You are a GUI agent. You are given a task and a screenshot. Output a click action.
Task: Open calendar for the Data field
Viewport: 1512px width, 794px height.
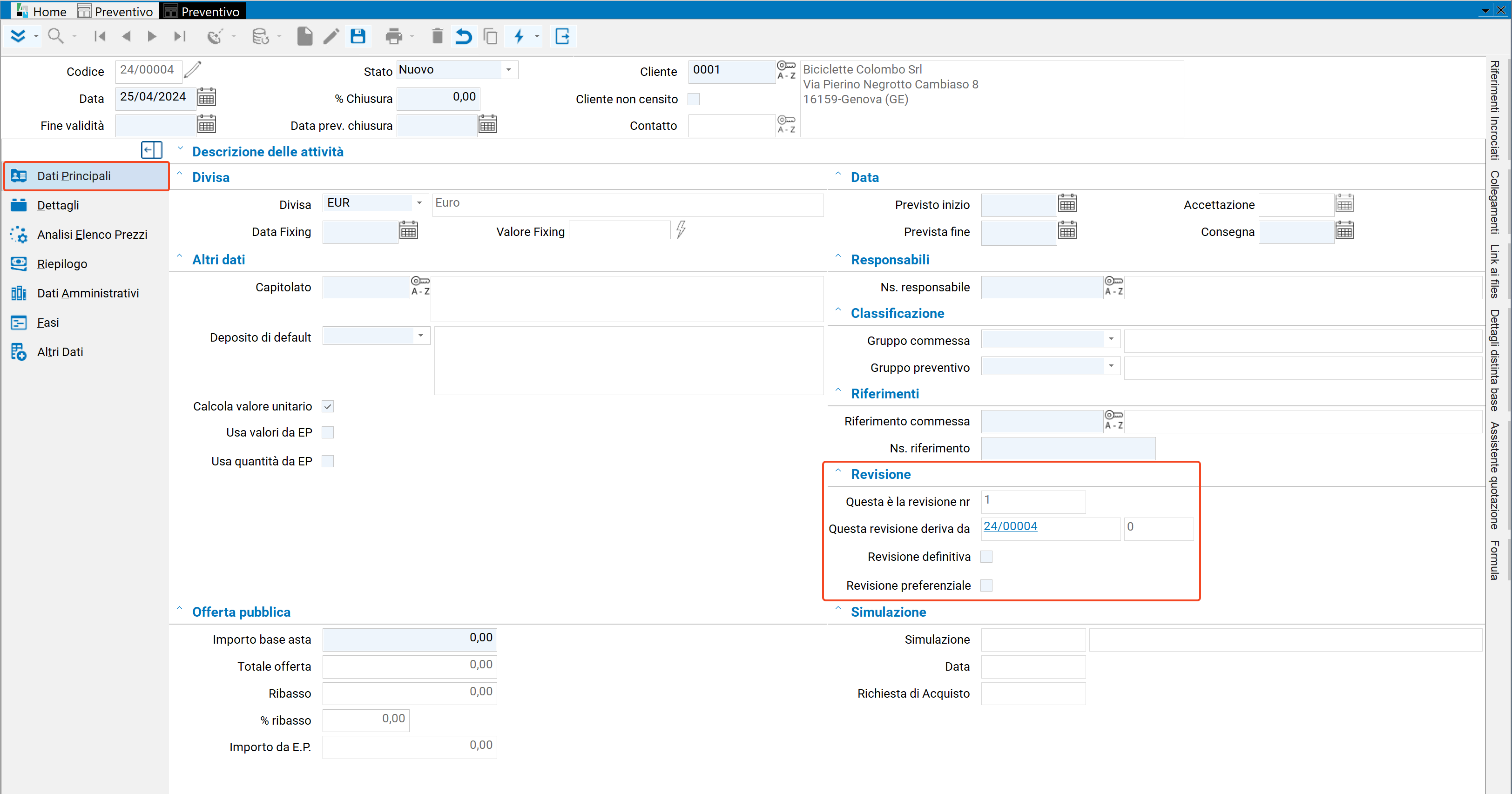[207, 97]
